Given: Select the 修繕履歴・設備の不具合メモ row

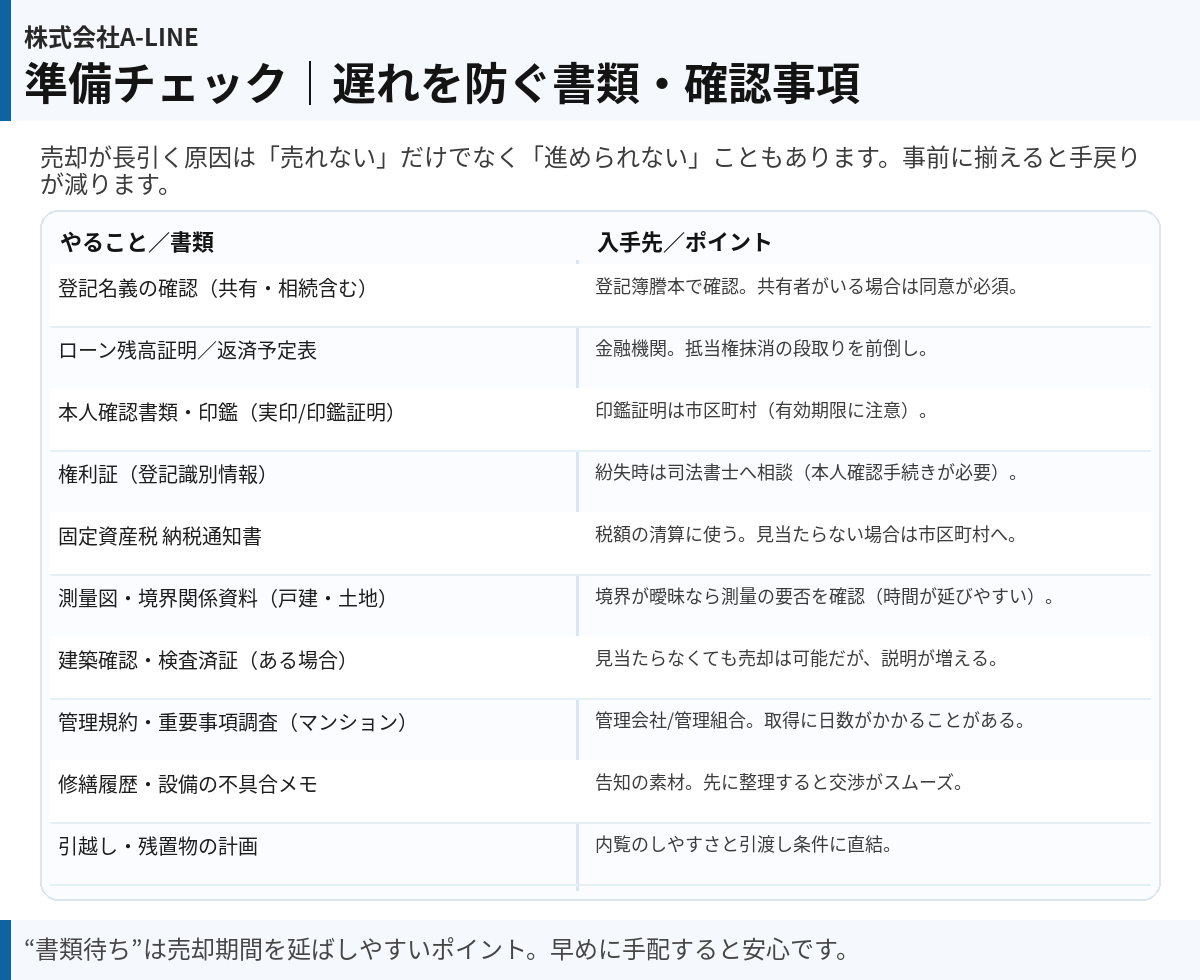Looking at the screenshot, I should coord(188,785).
